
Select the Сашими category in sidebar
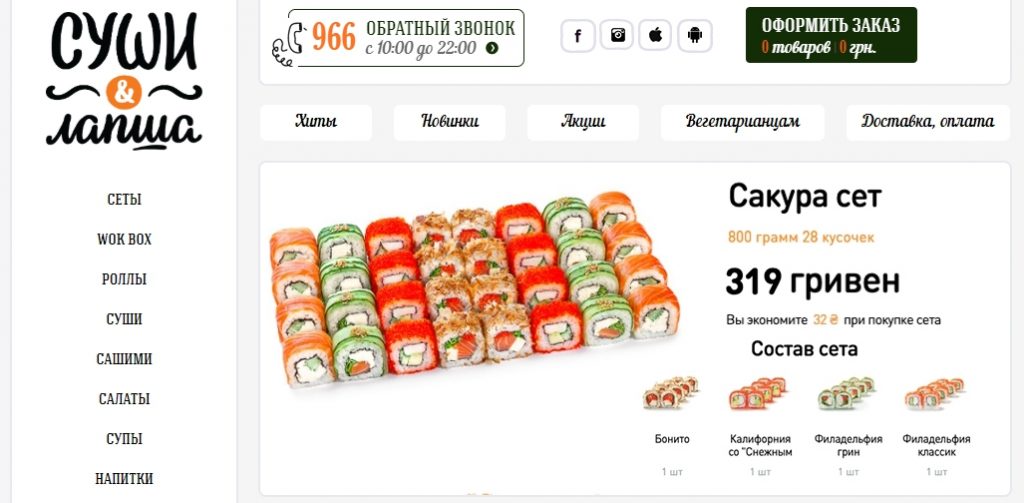(x=124, y=359)
